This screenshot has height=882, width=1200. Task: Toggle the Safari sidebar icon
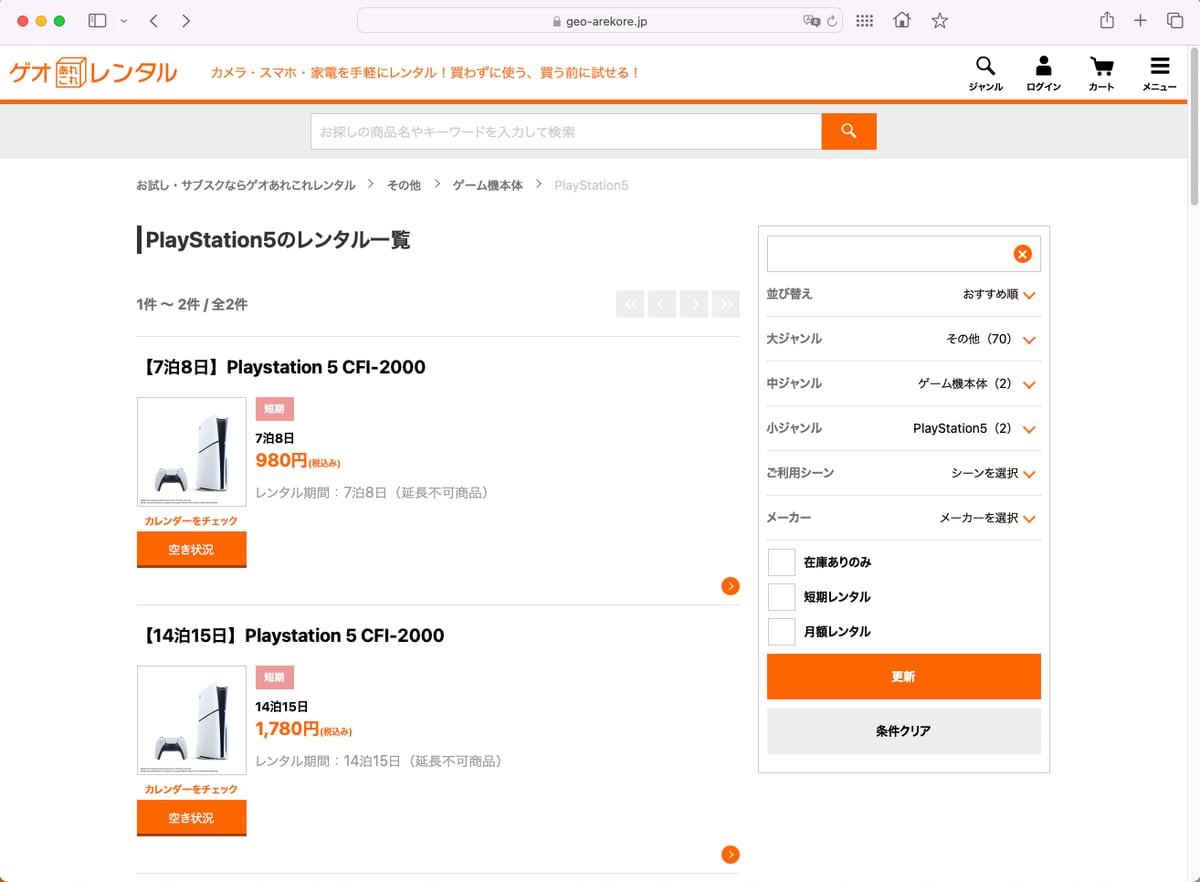[97, 21]
